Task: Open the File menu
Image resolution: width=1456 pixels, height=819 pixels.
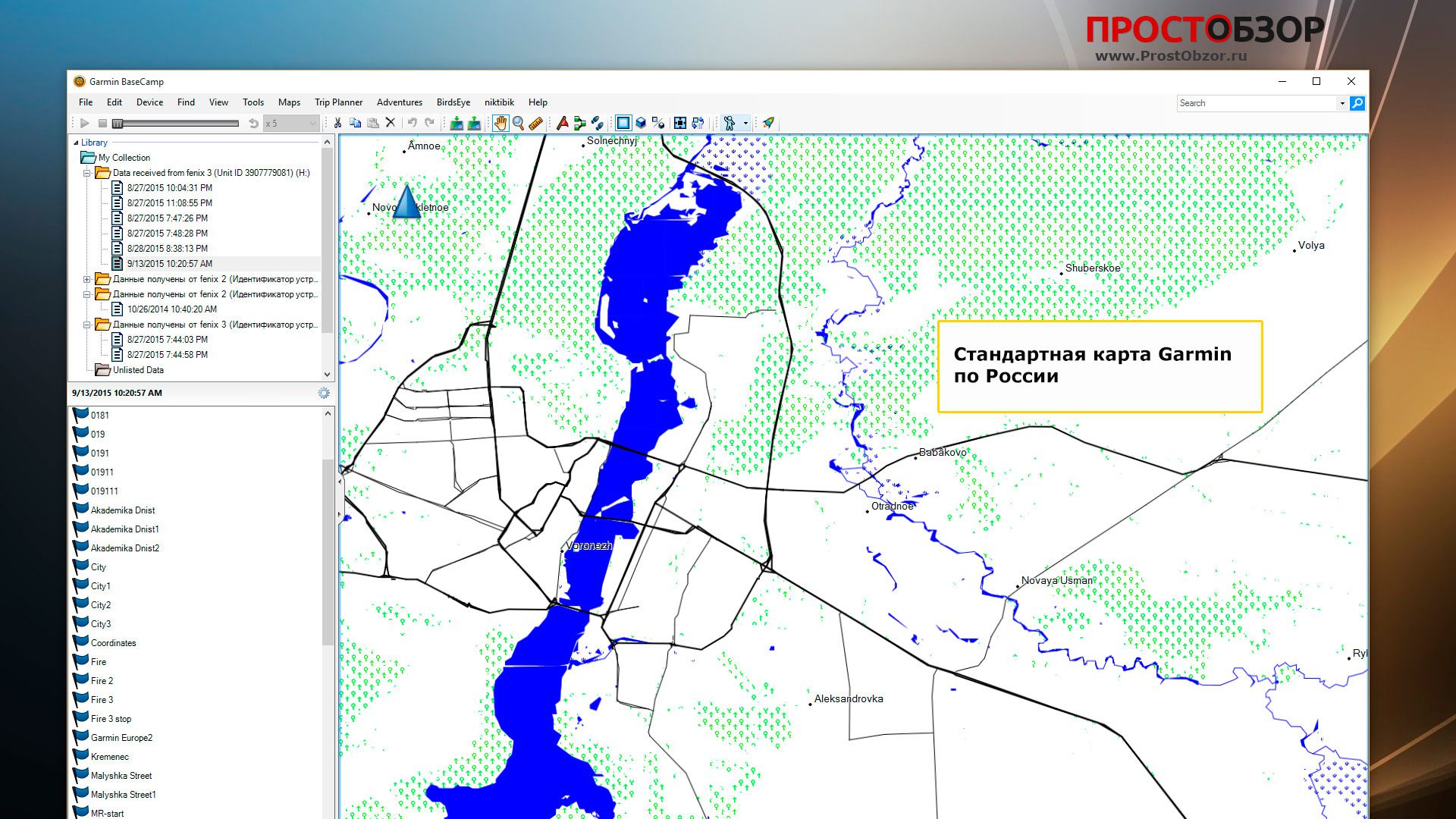Action: [x=86, y=102]
